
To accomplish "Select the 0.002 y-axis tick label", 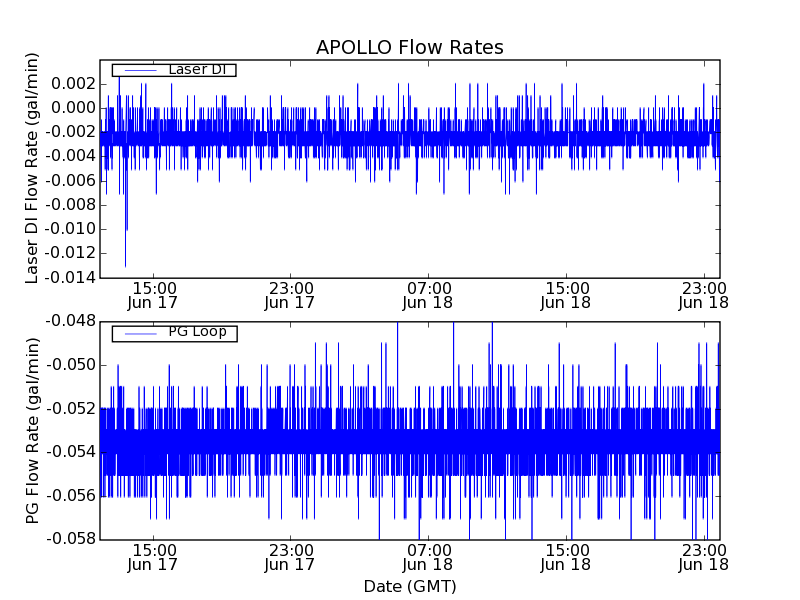I will click(x=73, y=83).
